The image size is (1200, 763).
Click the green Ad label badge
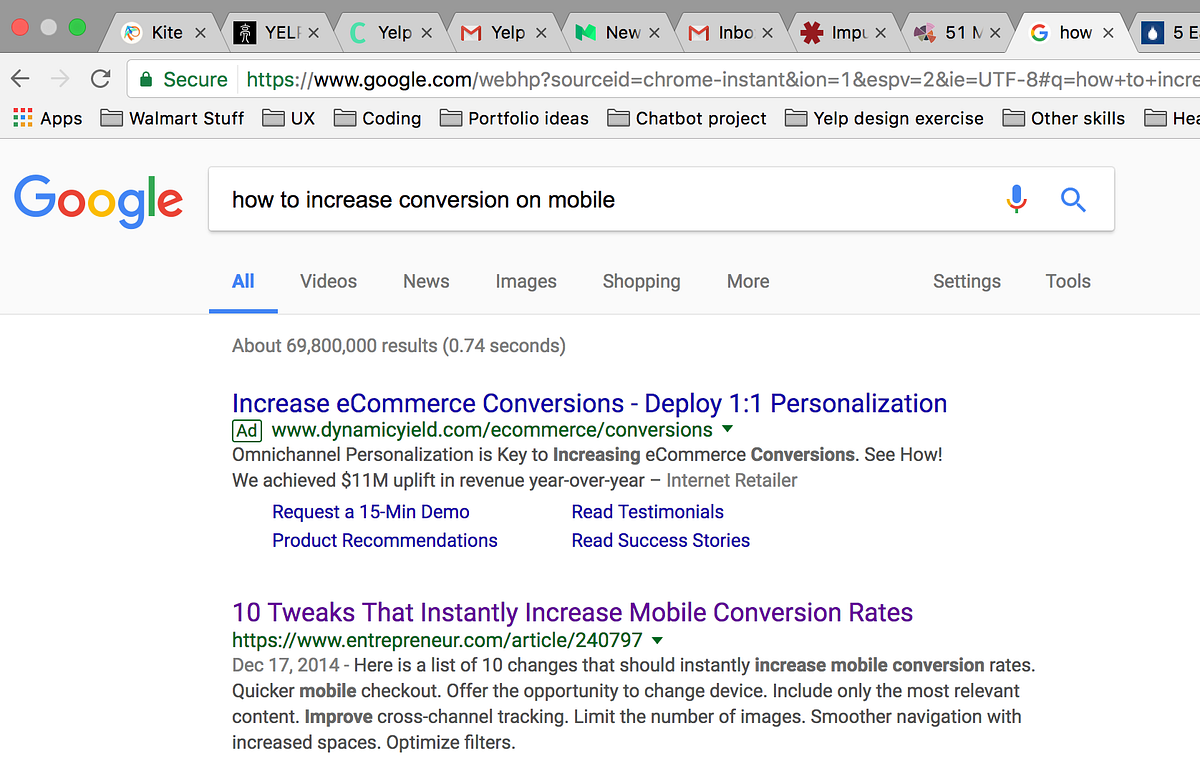tap(246, 431)
